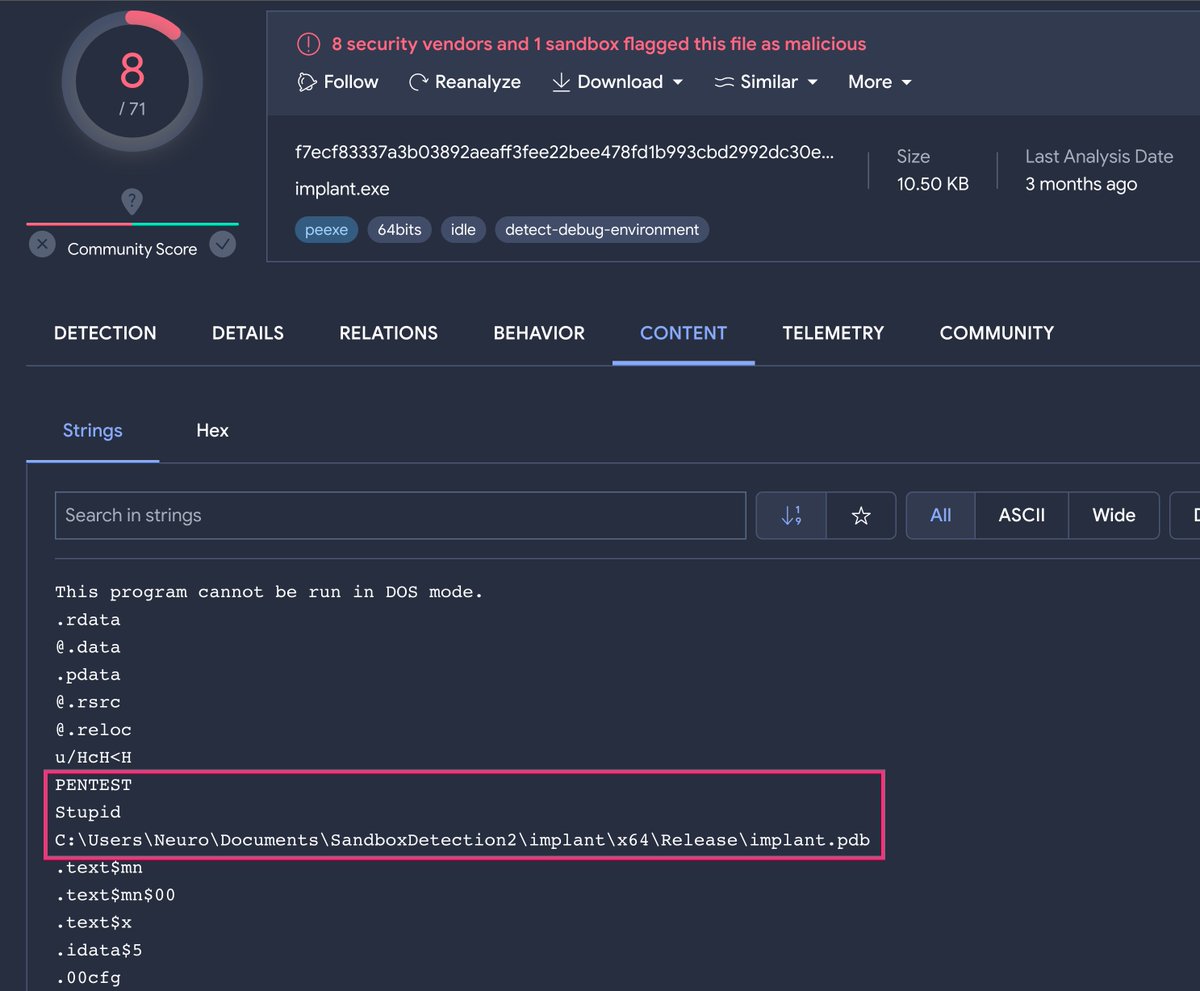Click the detect-debug-environment tag
The height and width of the screenshot is (991, 1200).
click(602, 230)
